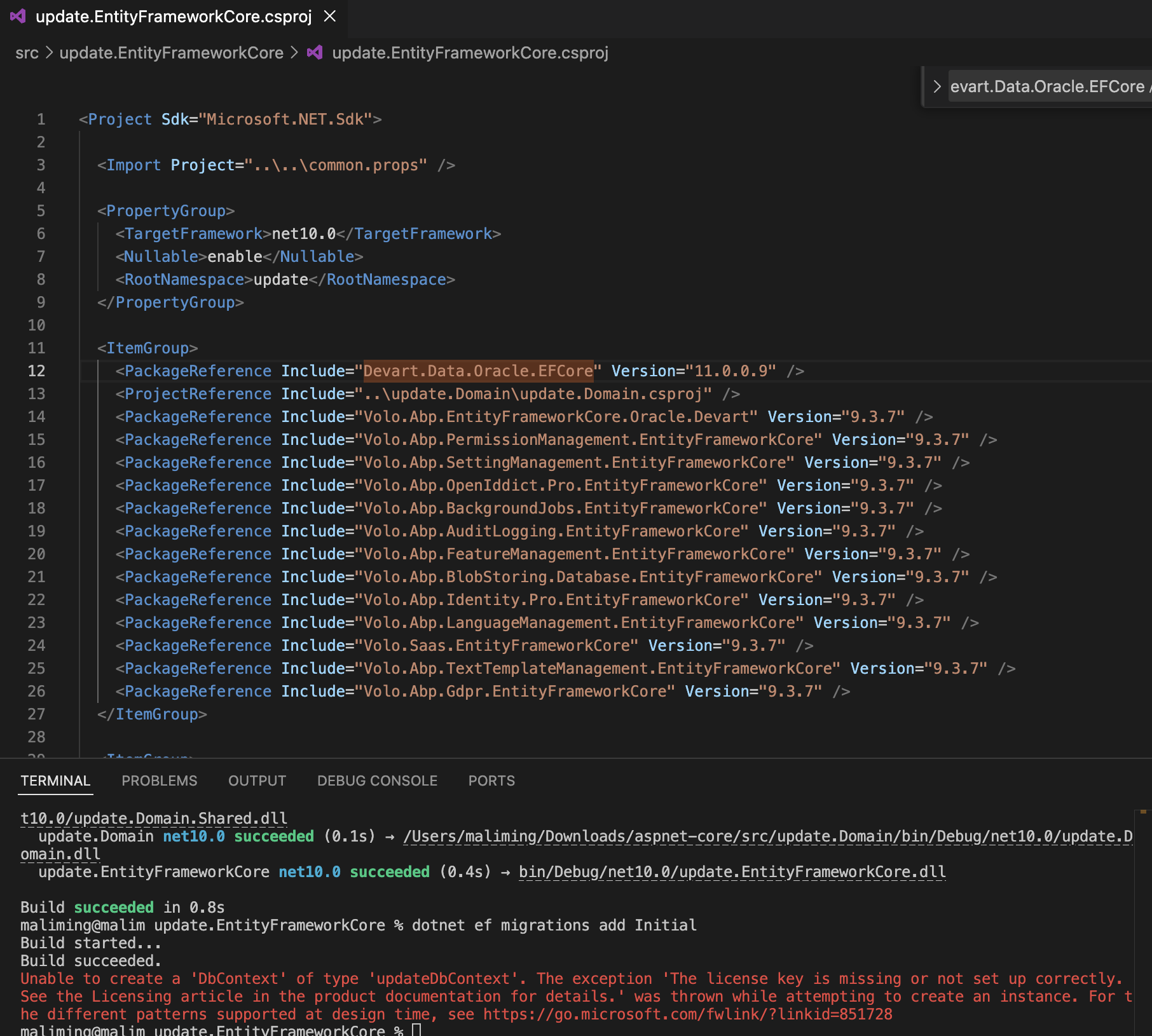Screen dimensions: 1152x1036
Task: Expand the Toggle Replace chevron in find widget
Action: [x=936, y=86]
